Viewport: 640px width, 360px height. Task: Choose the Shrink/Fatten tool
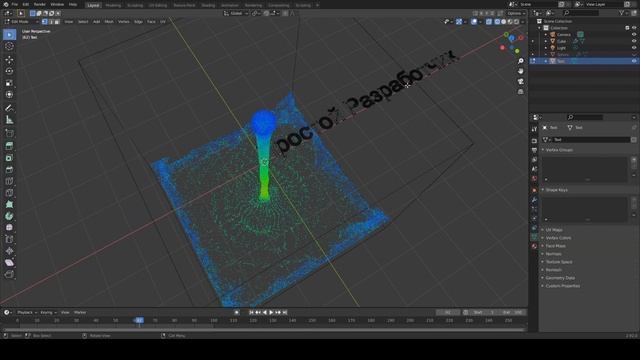pyautogui.click(x=9, y=251)
